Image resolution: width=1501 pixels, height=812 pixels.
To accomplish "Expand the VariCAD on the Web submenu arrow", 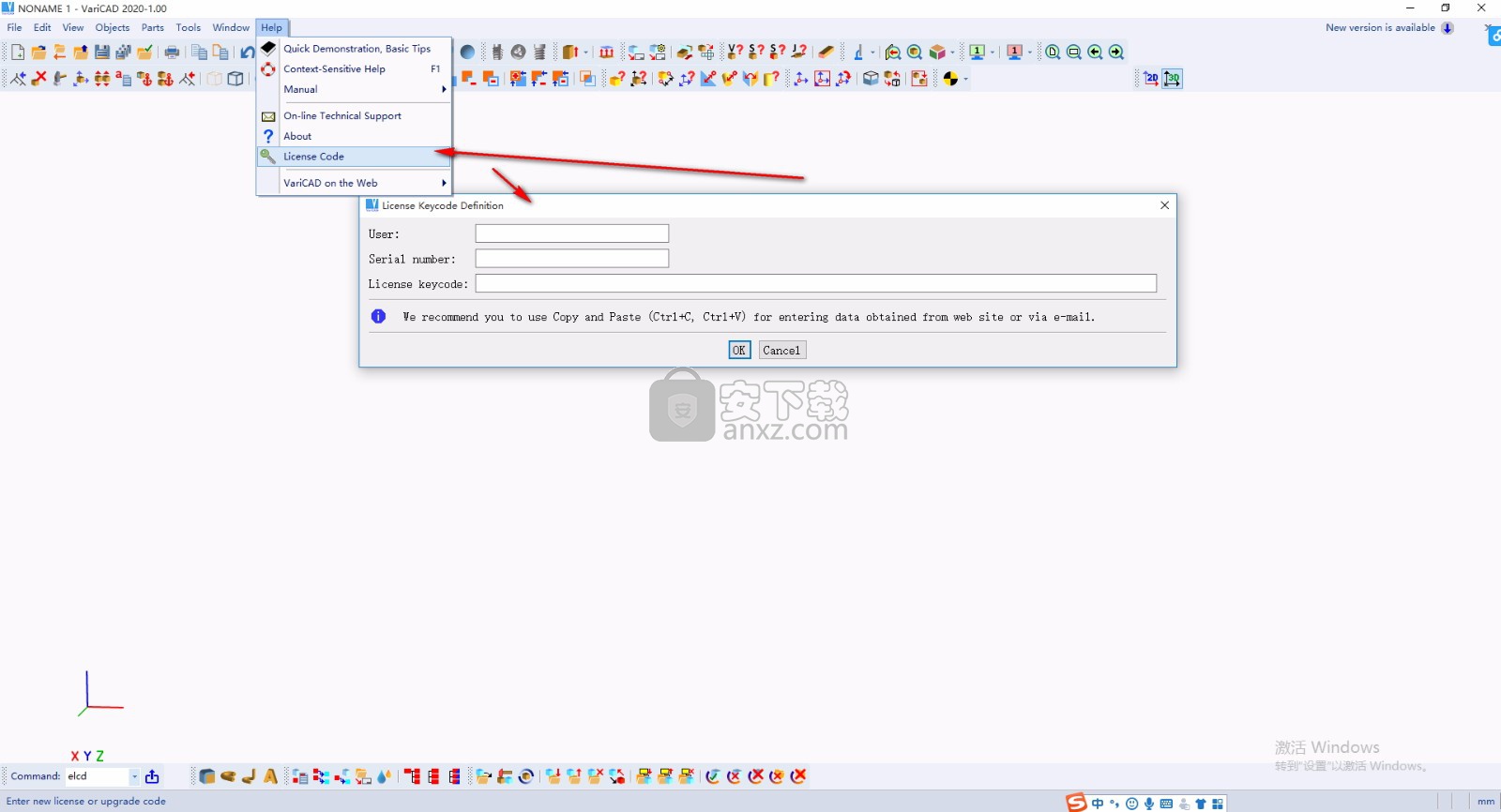I will (x=444, y=184).
